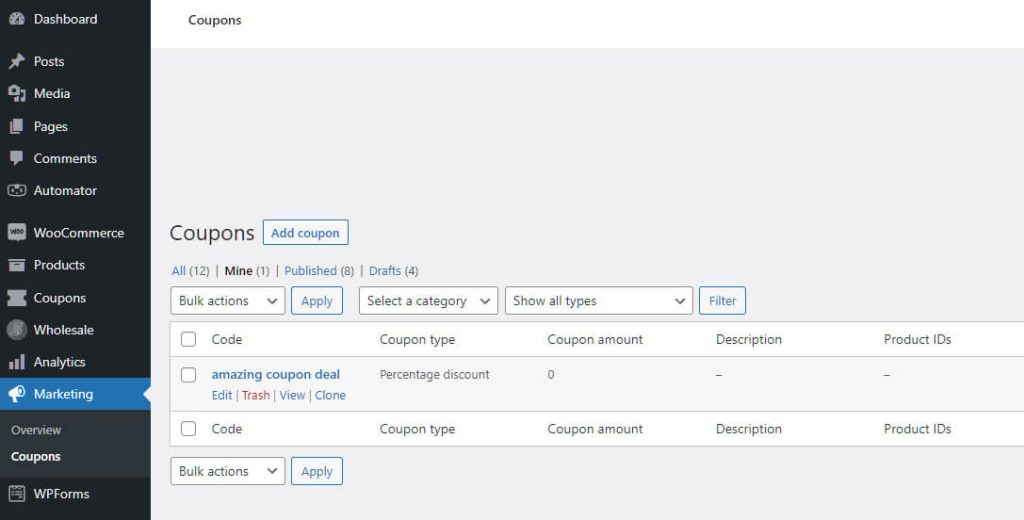
Task: Toggle select-all checkbox in table footer
Action: [x=188, y=429]
